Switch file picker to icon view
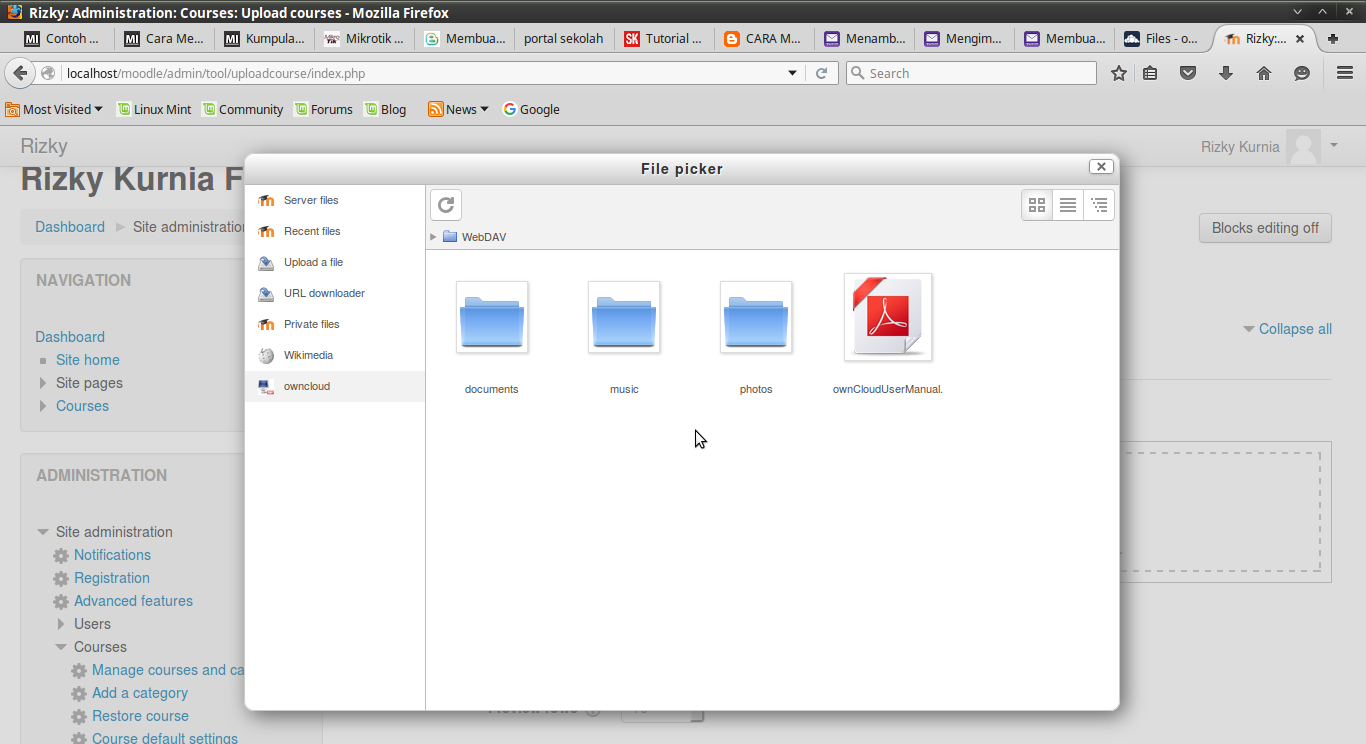The width and height of the screenshot is (1366, 744). click(1037, 205)
